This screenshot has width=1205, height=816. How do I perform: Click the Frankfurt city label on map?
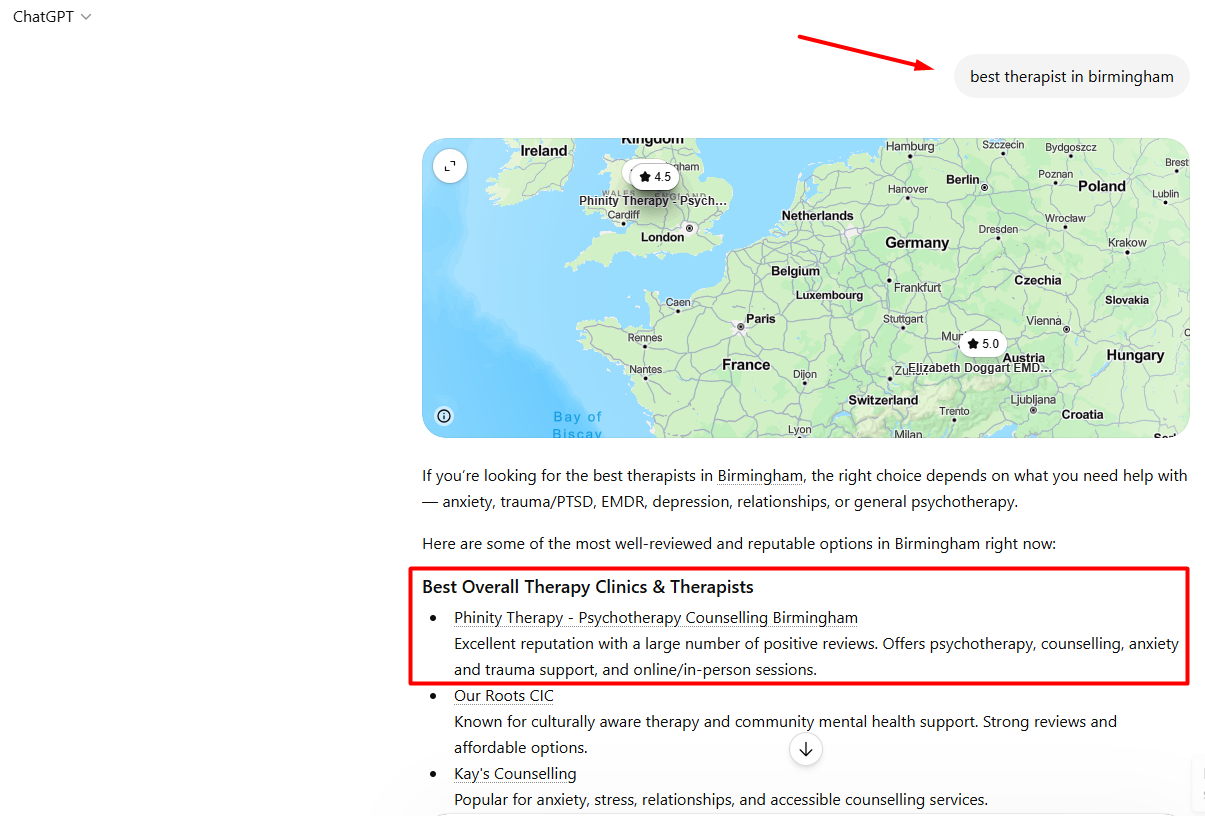pyautogui.click(x=918, y=287)
